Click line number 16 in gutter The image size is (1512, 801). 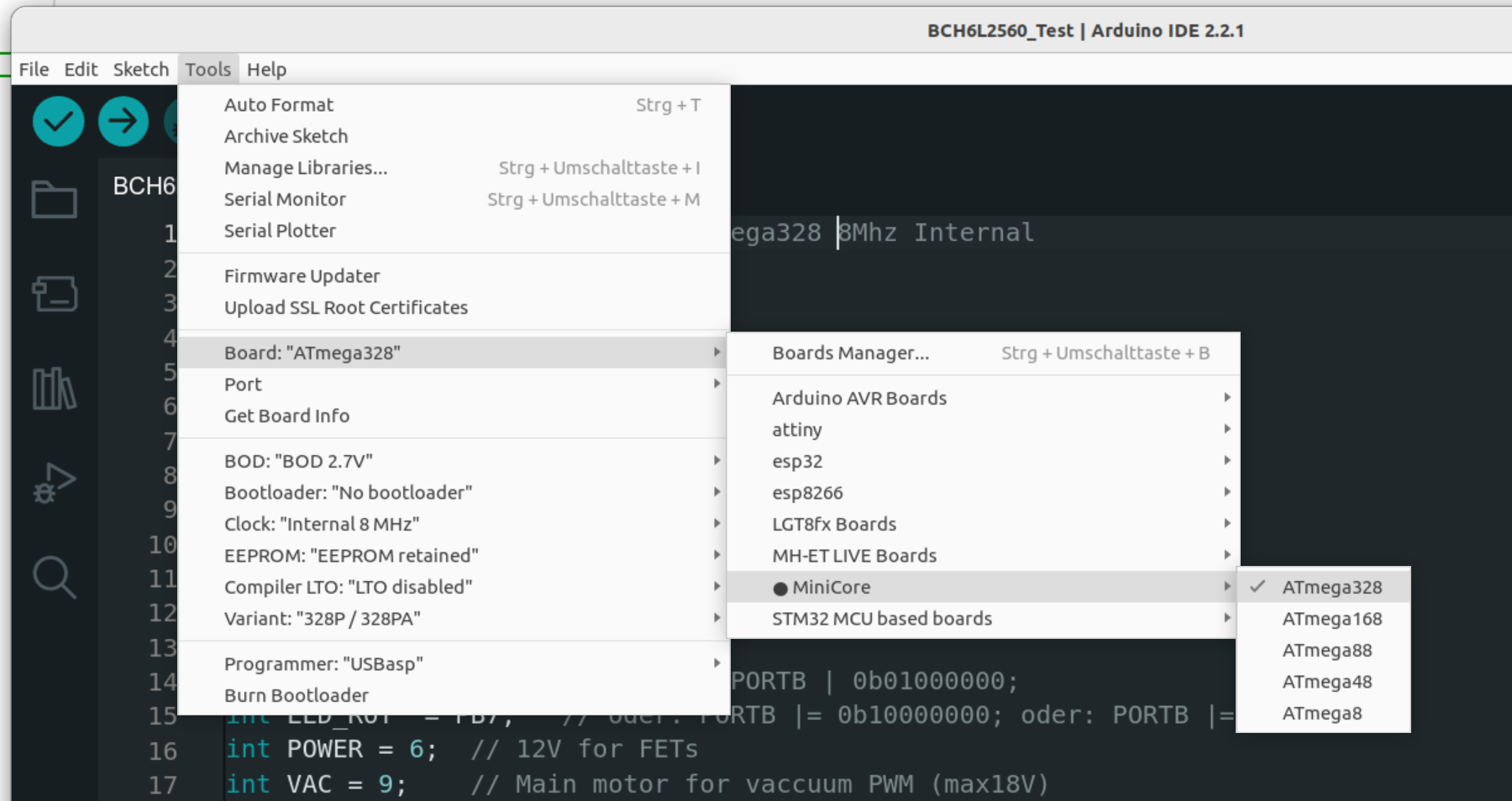tap(163, 751)
